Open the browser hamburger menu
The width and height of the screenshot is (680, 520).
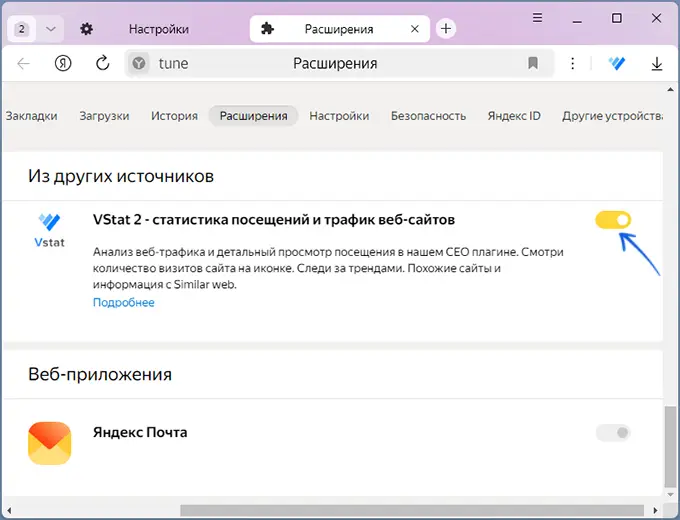pyautogui.click(x=537, y=17)
